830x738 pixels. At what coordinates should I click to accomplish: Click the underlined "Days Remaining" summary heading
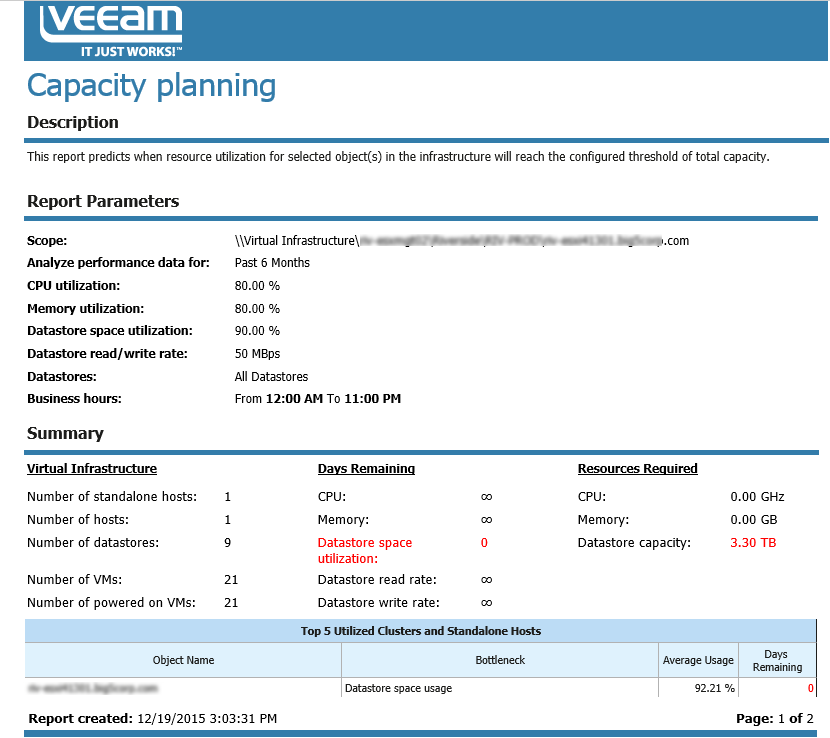pos(366,469)
